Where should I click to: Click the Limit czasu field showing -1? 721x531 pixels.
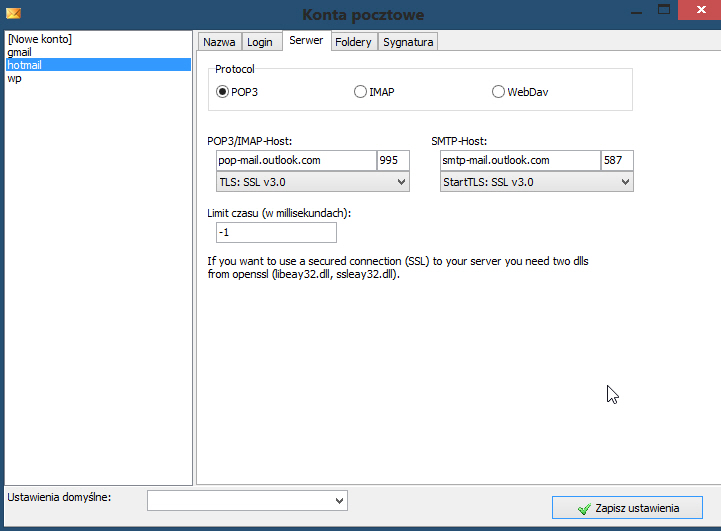point(276,233)
